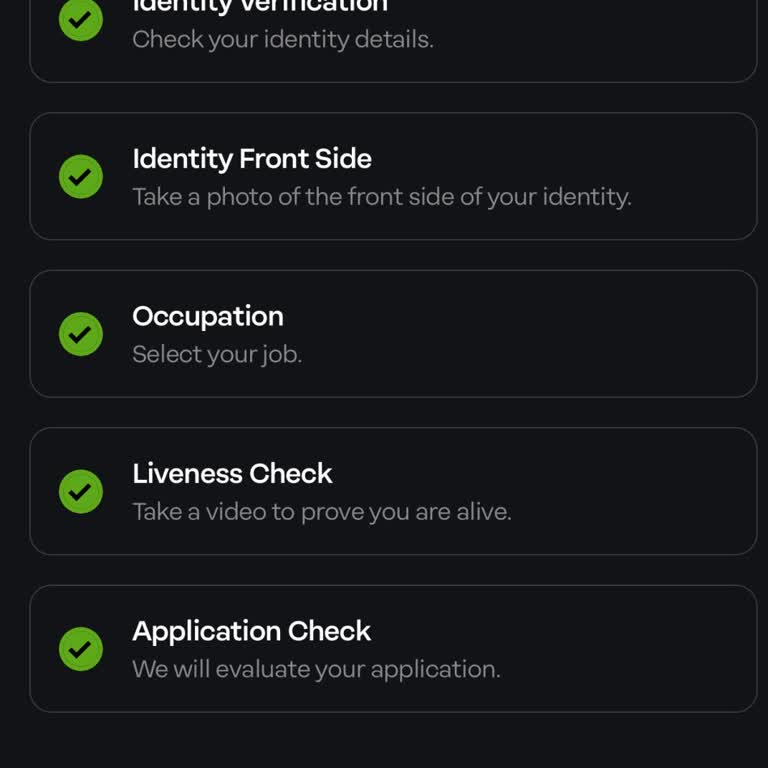Select the Application Check heading
Viewport: 768px width, 768px height.
pyautogui.click(x=251, y=631)
